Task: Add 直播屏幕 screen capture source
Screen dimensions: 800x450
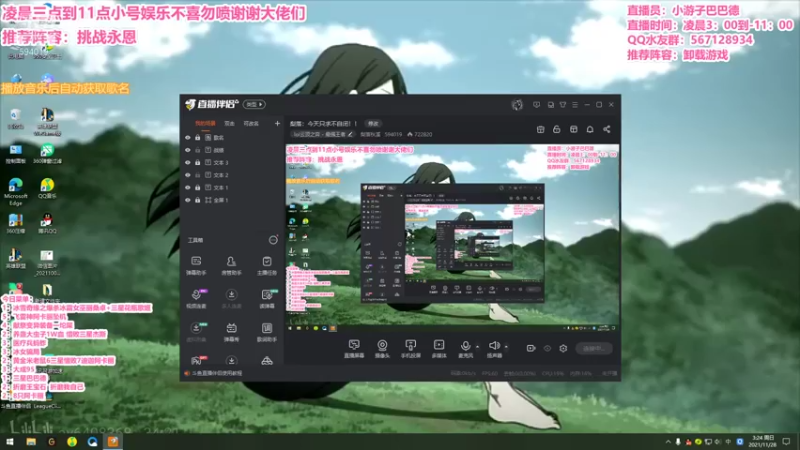Action: [x=354, y=349]
